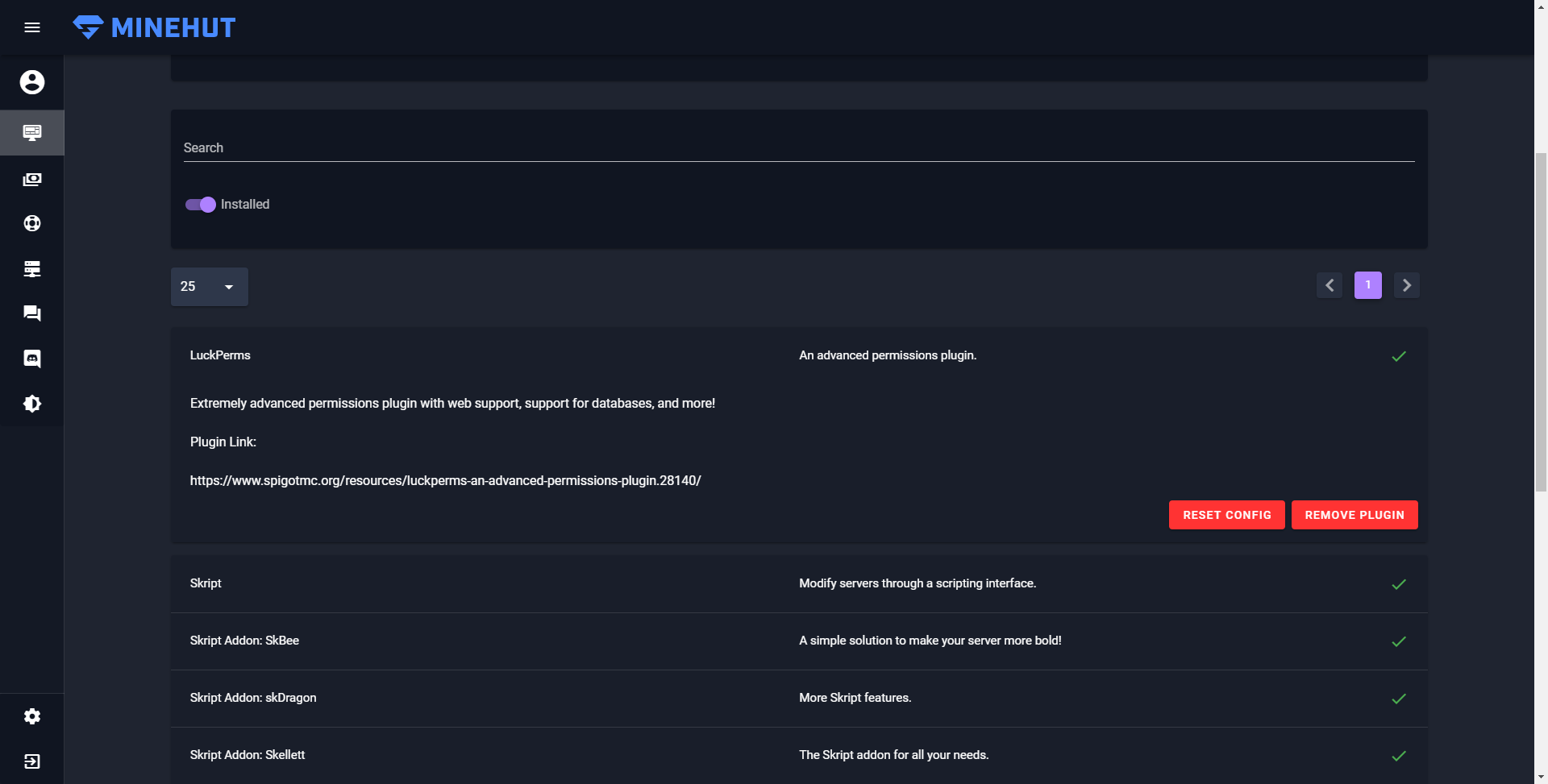Viewport: 1548px width, 784px height.
Task: Click the Skellett installed checkmark
Action: [1399, 756]
